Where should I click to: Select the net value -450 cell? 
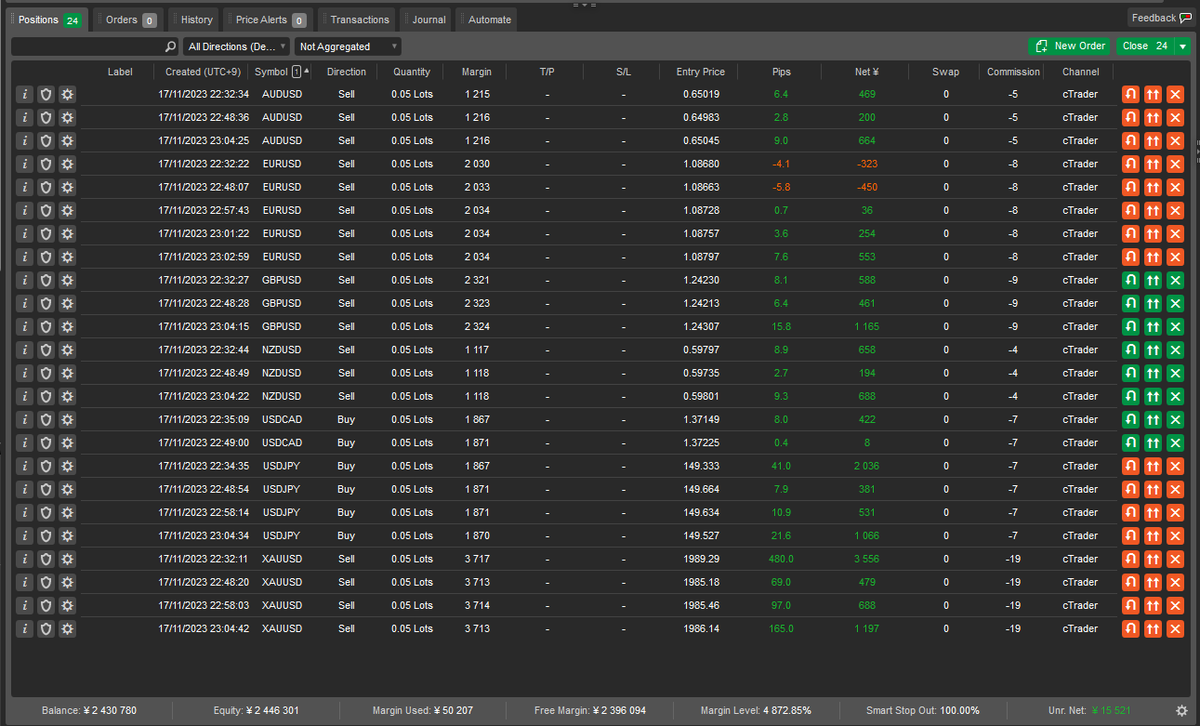coord(866,187)
